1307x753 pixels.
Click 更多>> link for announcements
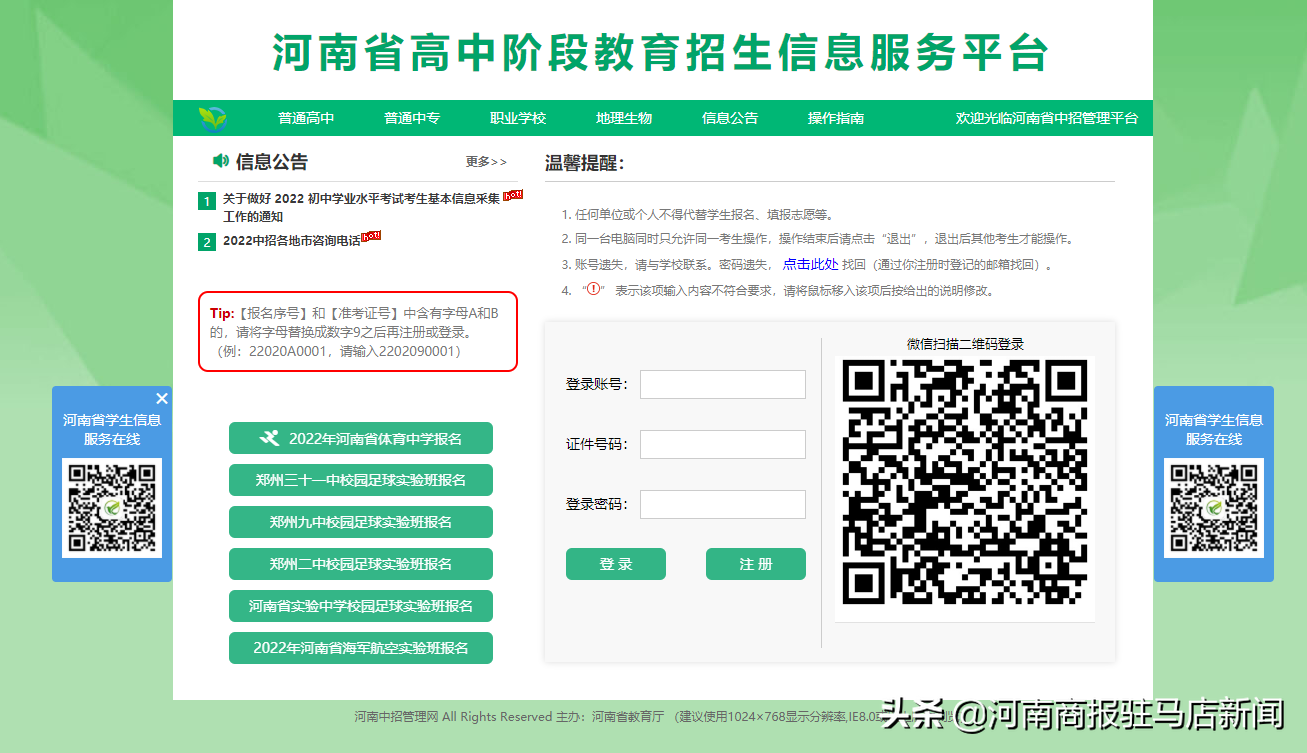tap(486, 162)
